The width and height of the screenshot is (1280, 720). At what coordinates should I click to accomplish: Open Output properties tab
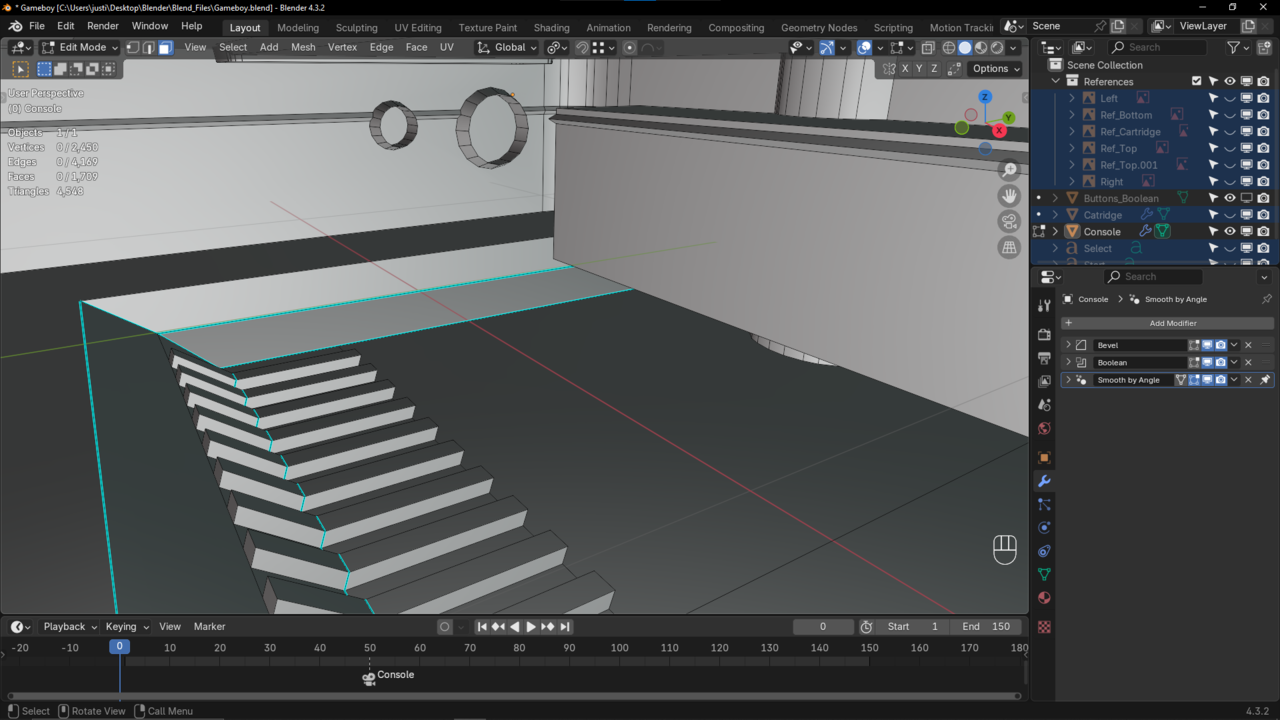[x=1044, y=358]
